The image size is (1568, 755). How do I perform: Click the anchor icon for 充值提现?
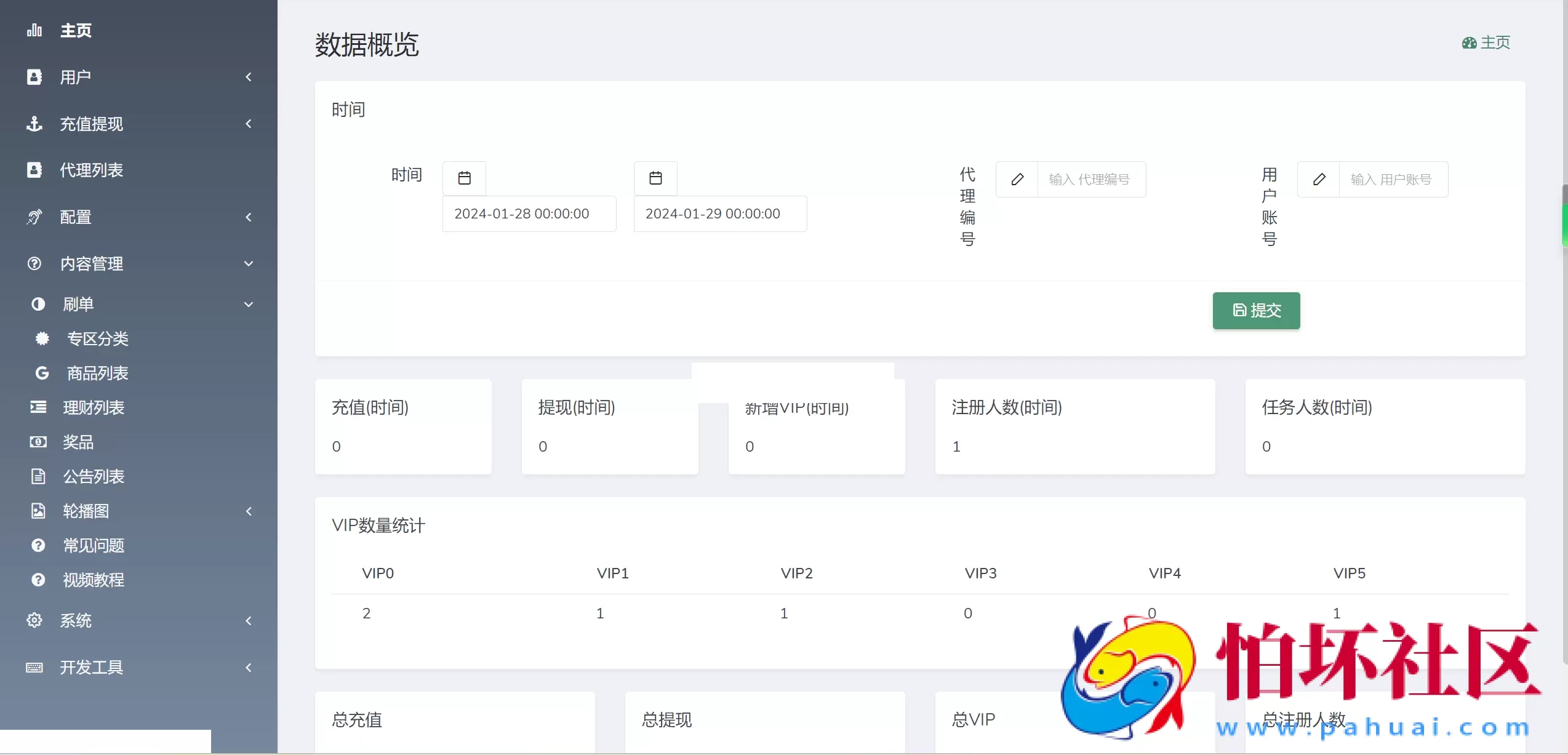34,124
